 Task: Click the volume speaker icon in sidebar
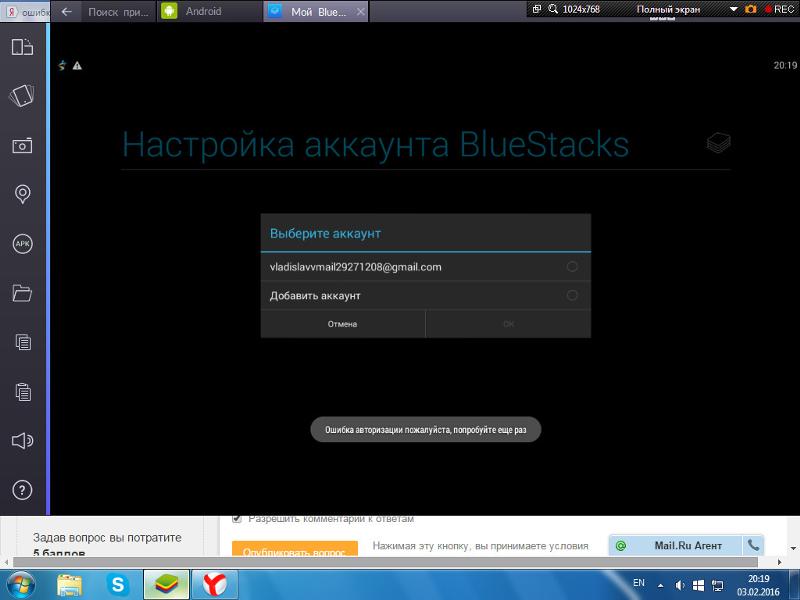coord(22,440)
